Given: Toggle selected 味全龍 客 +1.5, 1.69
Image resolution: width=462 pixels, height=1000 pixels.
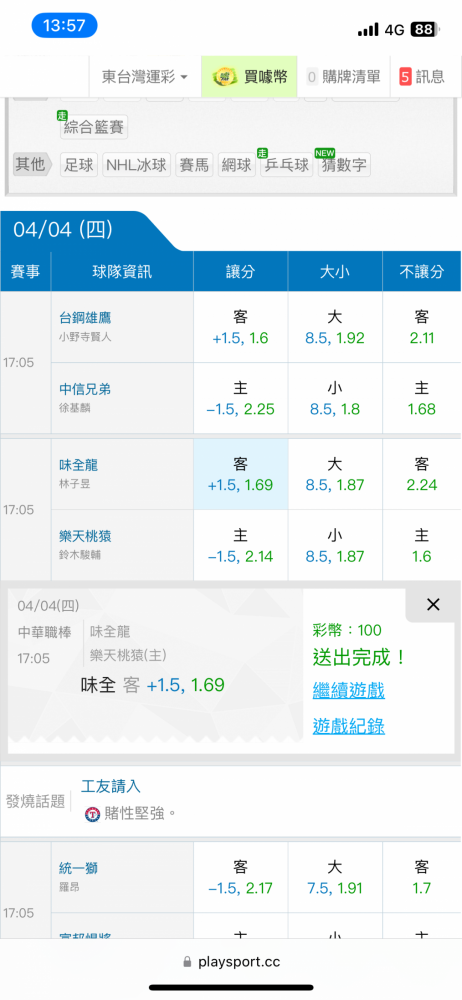Looking at the screenshot, I should coord(241,474).
